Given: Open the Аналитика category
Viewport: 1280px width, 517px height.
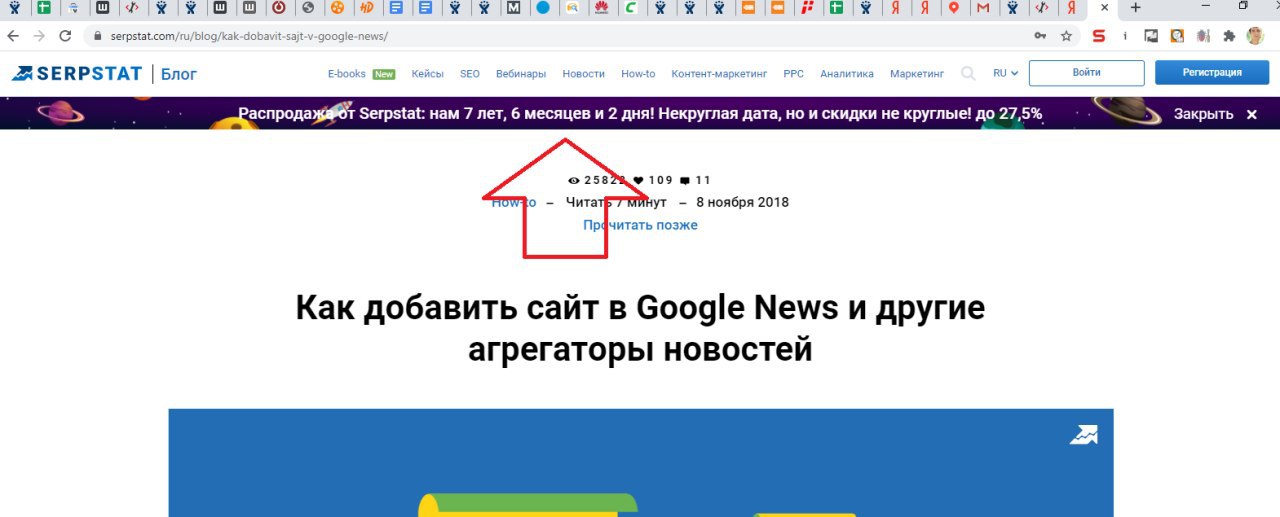Looking at the screenshot, I should click(x=847, y=73).
